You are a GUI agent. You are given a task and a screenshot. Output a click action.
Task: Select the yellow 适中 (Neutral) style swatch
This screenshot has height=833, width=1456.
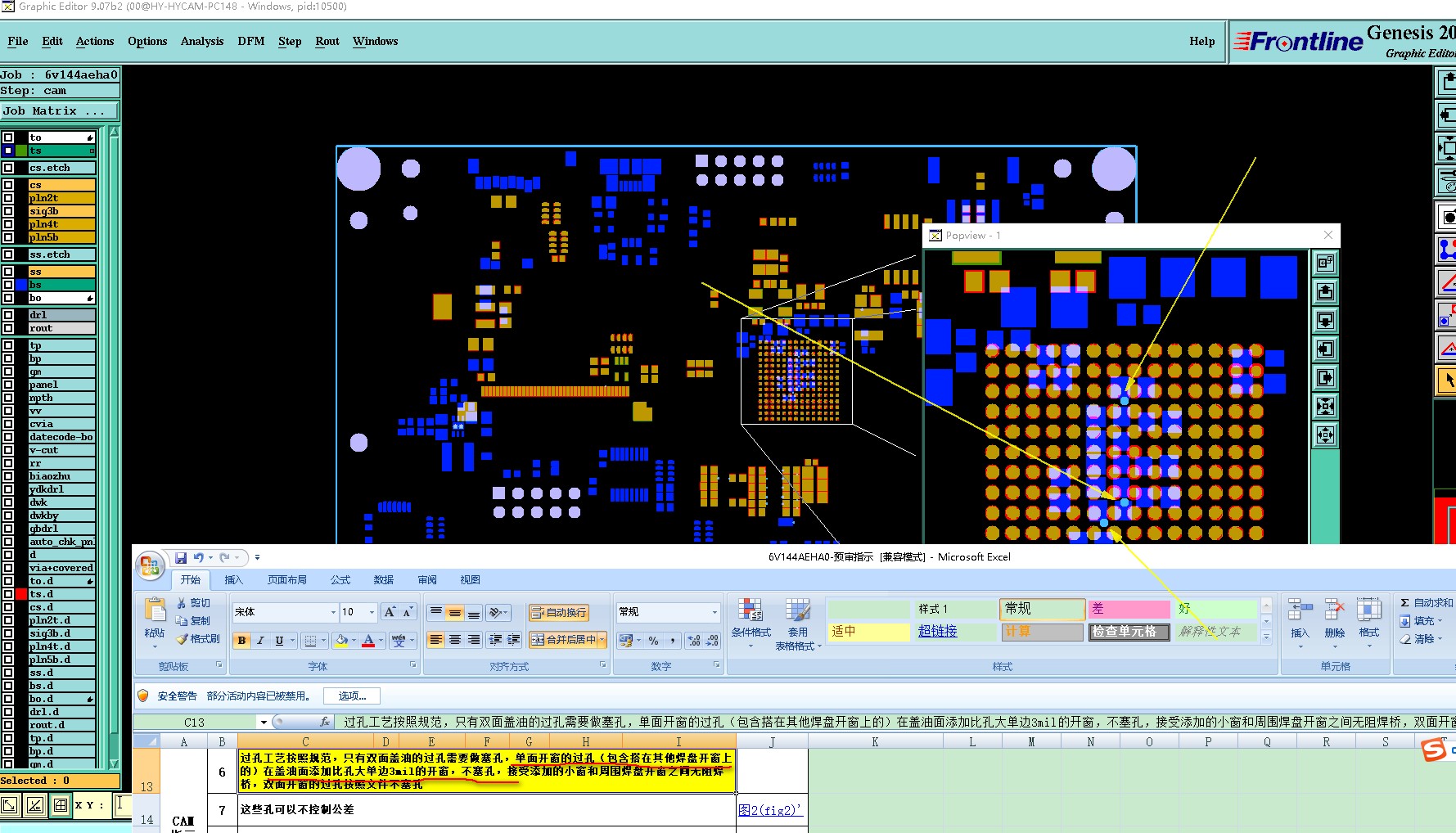pyautogui.click(x=868, y=632)
